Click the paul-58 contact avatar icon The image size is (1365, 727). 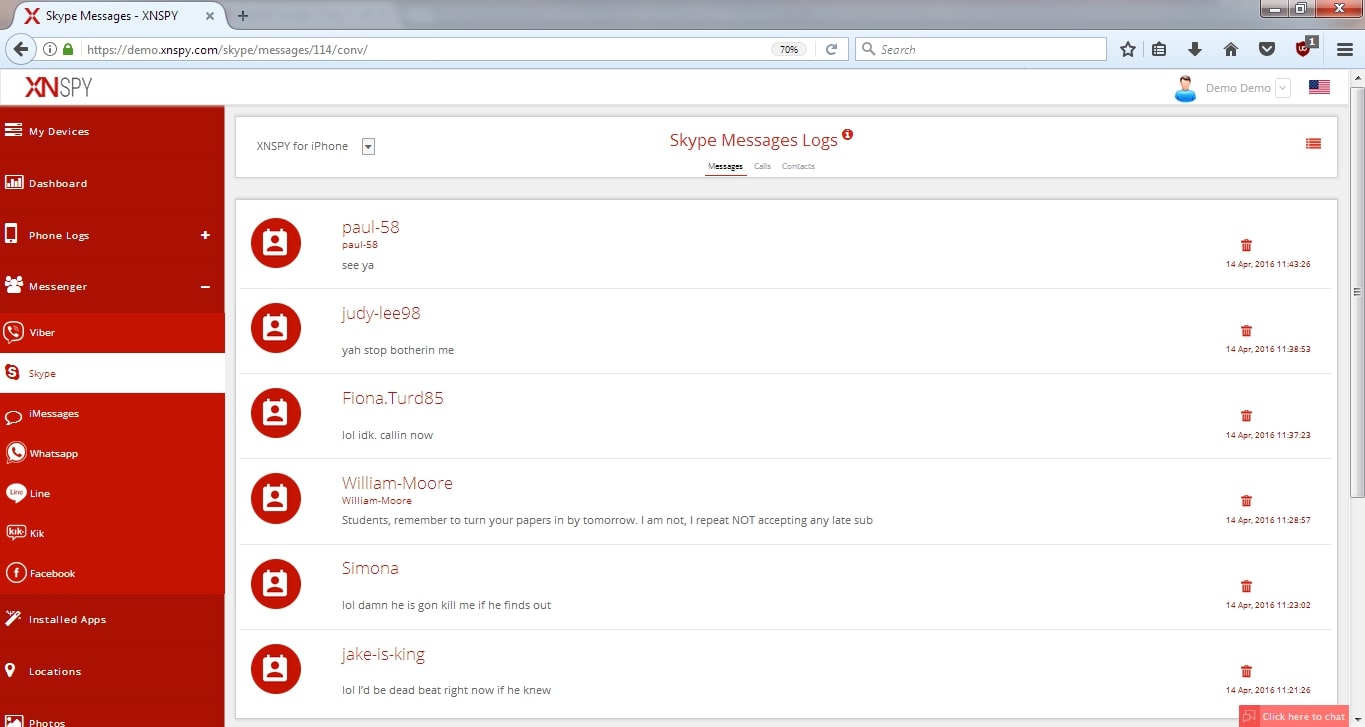tap(276, 243)
